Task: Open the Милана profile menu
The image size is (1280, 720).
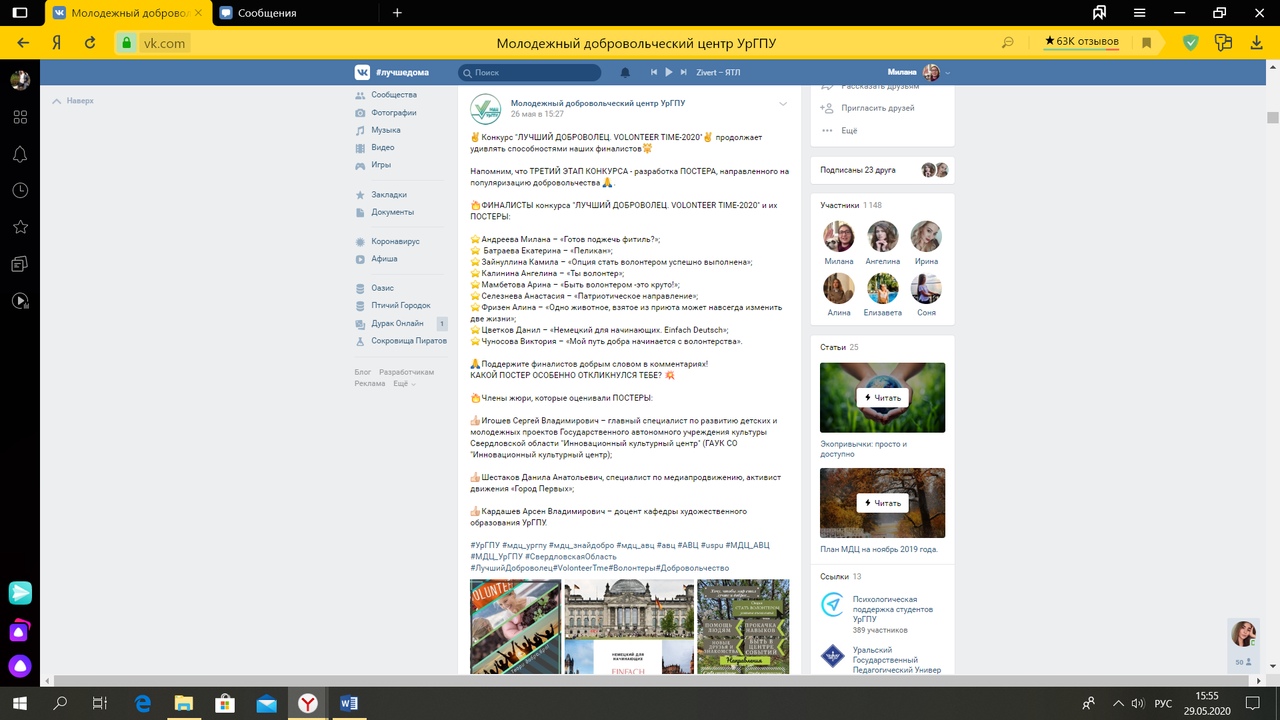Action: (x=919, y=72)
